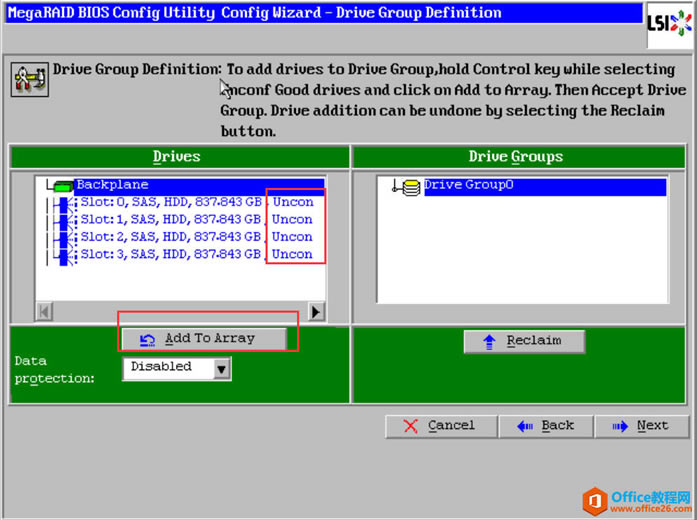Click scroll left arrow in Drives list
This screenshot has width=697, height=520.
pos(44,312)
